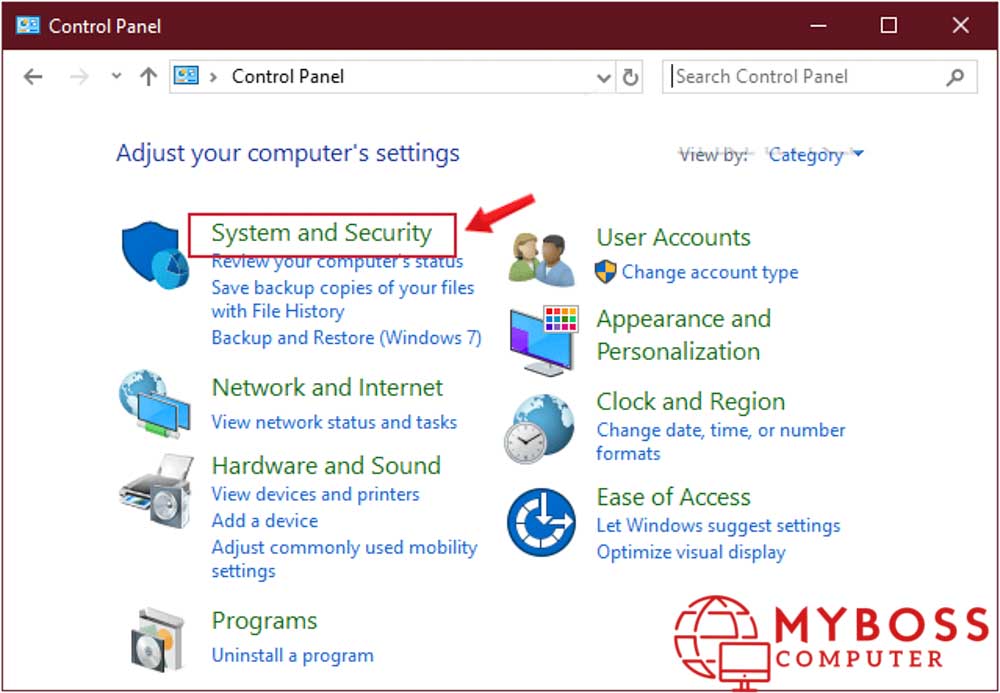1000x693 pixels.
Task: Click Uninstall a program link
Action: point(292,656)
